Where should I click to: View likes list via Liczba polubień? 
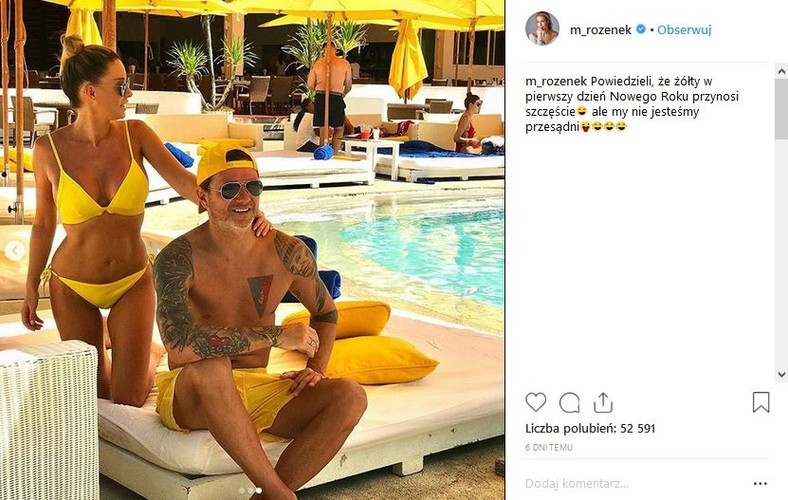tap(590, 429)
